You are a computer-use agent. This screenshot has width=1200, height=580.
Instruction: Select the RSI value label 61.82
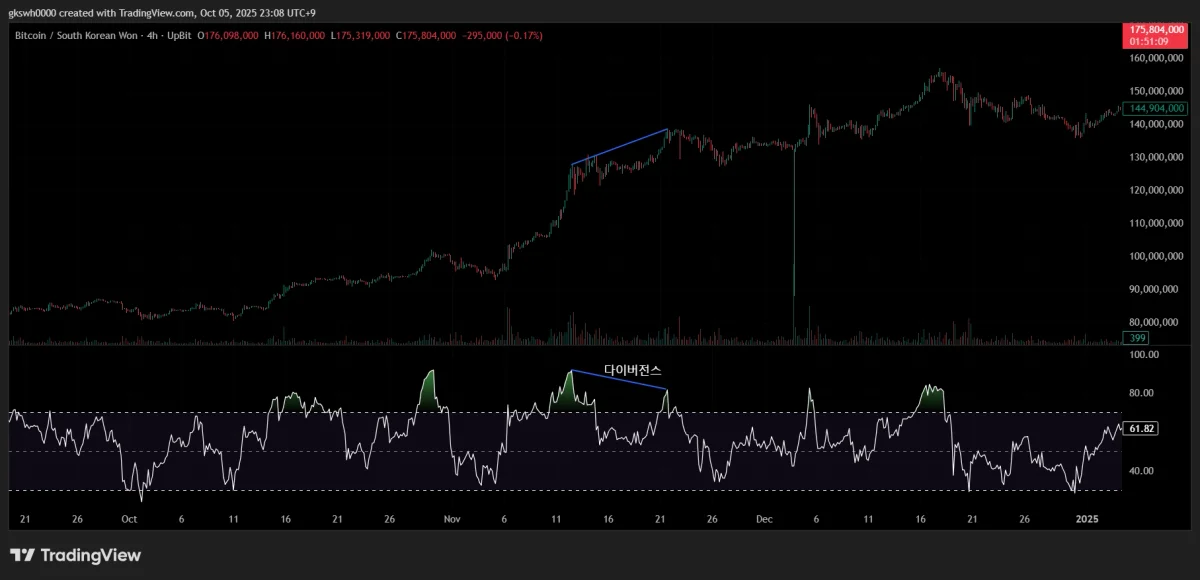pos(1141,429)
